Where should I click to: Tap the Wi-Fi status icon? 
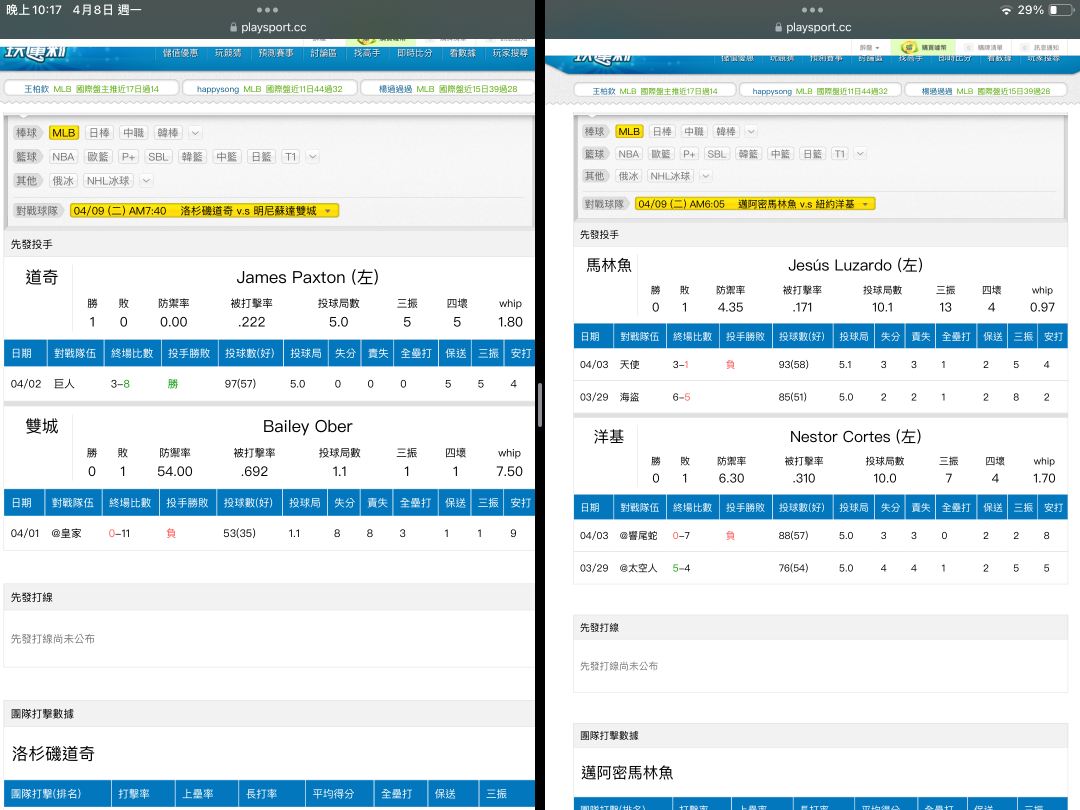click(x=1006, y=10)
